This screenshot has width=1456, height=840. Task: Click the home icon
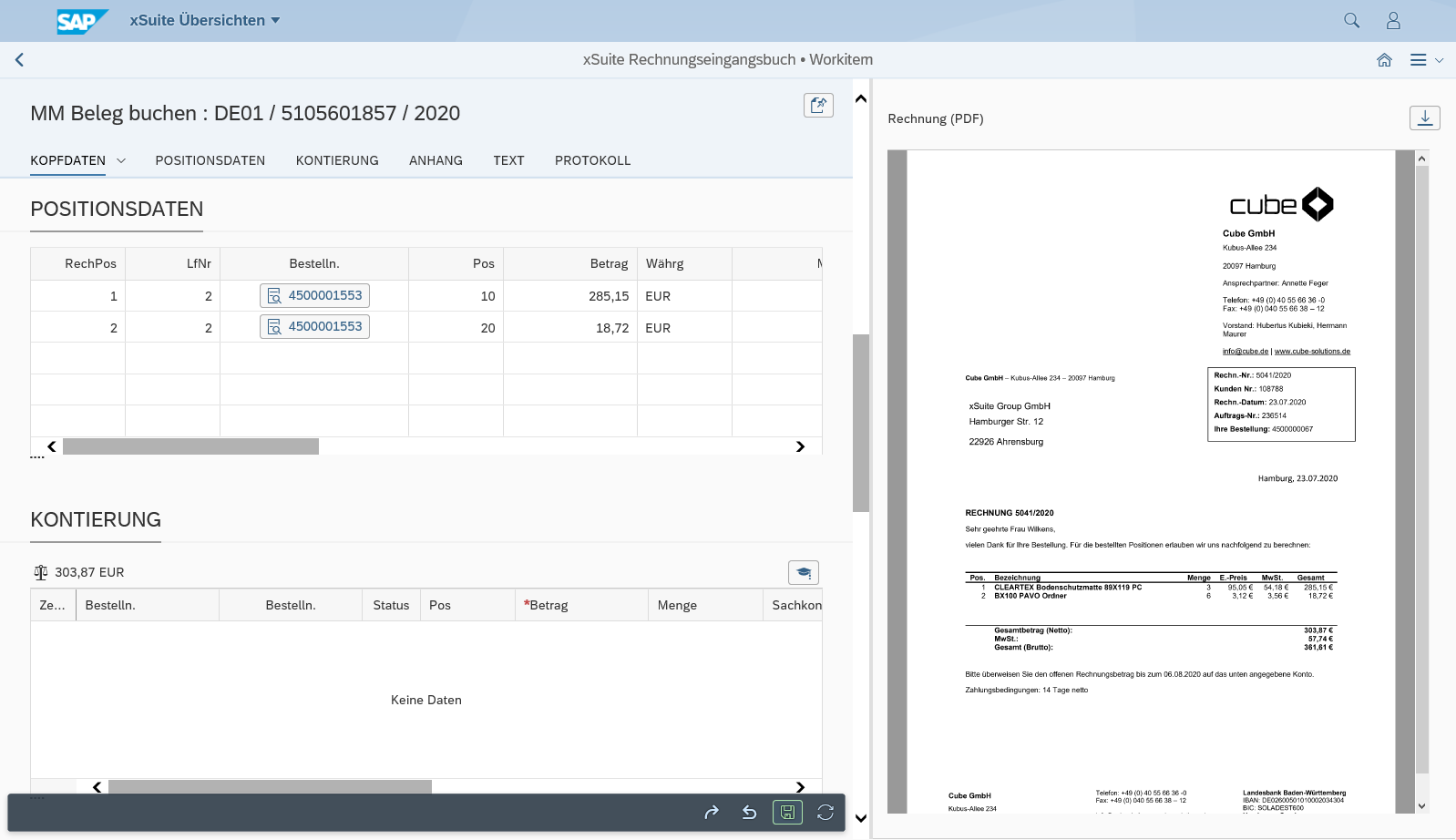click(x=1384, y=60)
